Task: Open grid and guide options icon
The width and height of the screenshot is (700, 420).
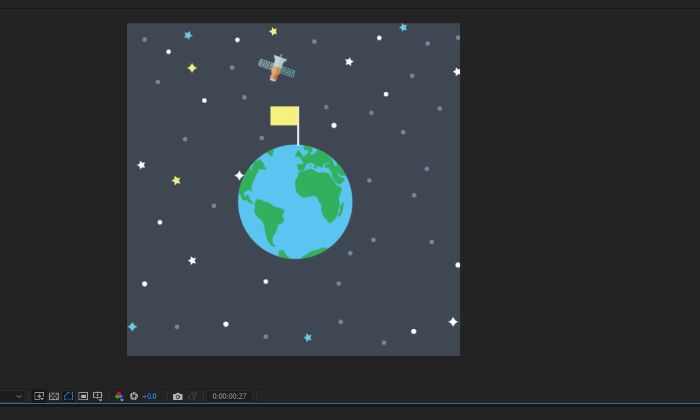Action: [97, 396]
